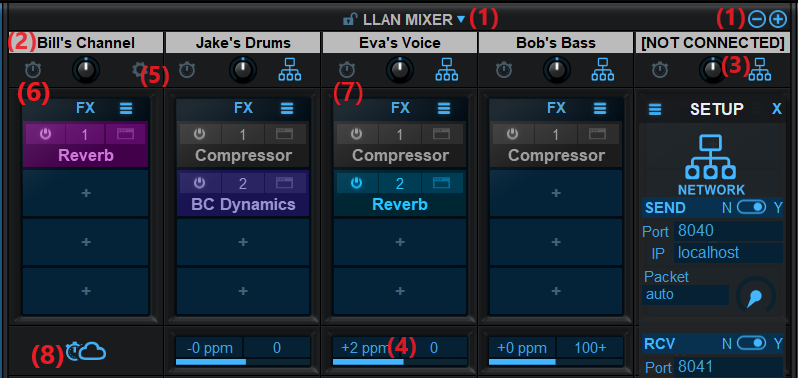Image resolution: width=798 pixels, height=378 pixels.
Task: Add a channel with the plus button
Action: [778, 20]
